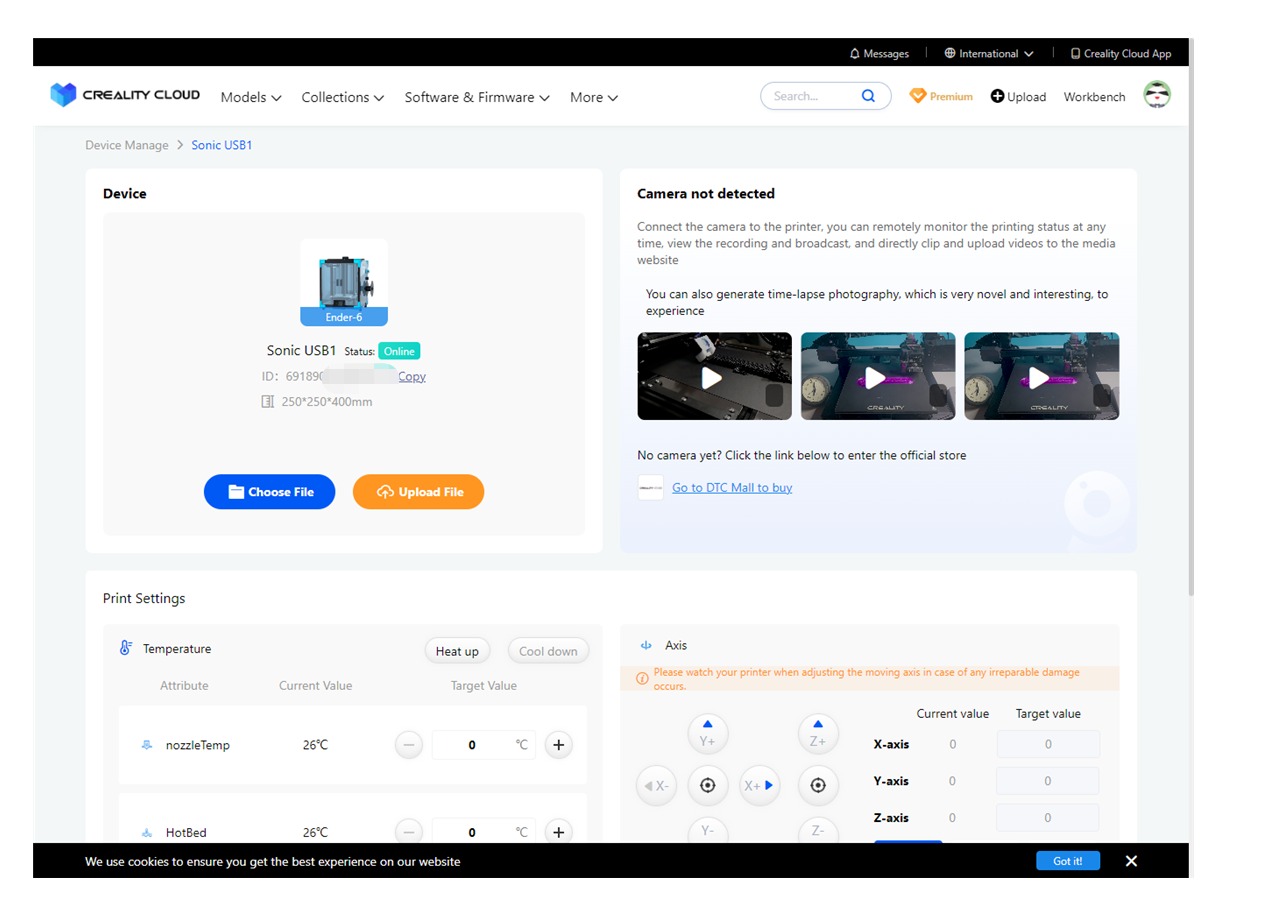Click the XY home target icon

707,786
